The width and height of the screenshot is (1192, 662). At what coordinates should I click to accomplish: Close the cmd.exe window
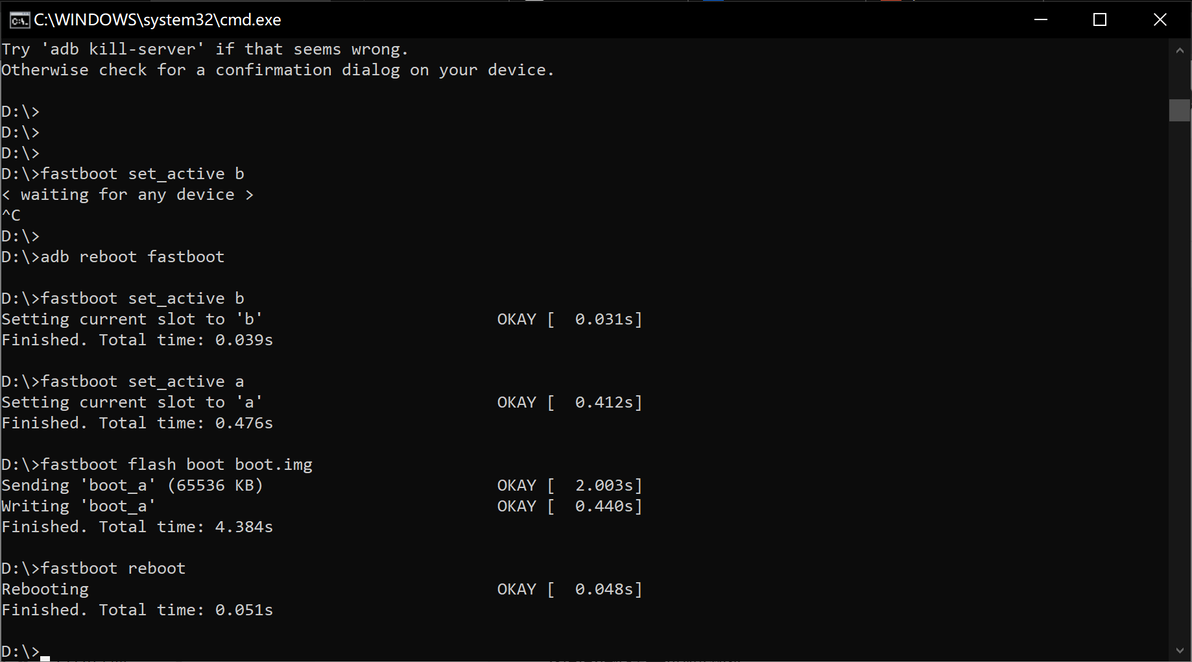(1160, 19)
